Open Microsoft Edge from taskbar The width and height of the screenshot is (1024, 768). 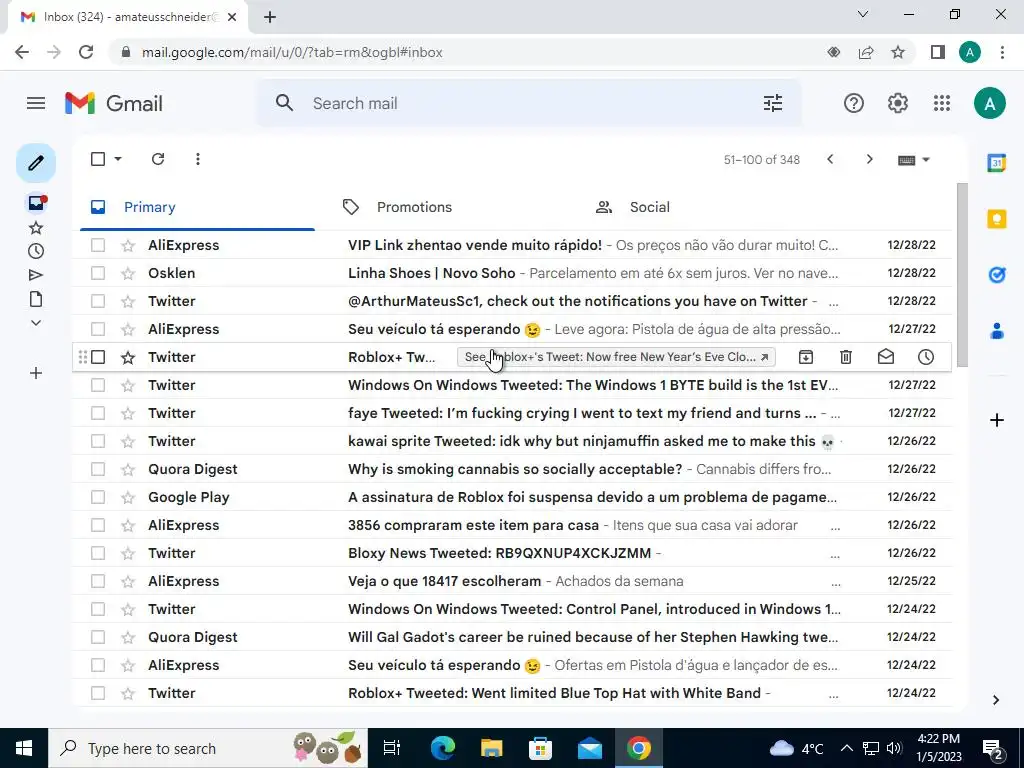[442, 748]
